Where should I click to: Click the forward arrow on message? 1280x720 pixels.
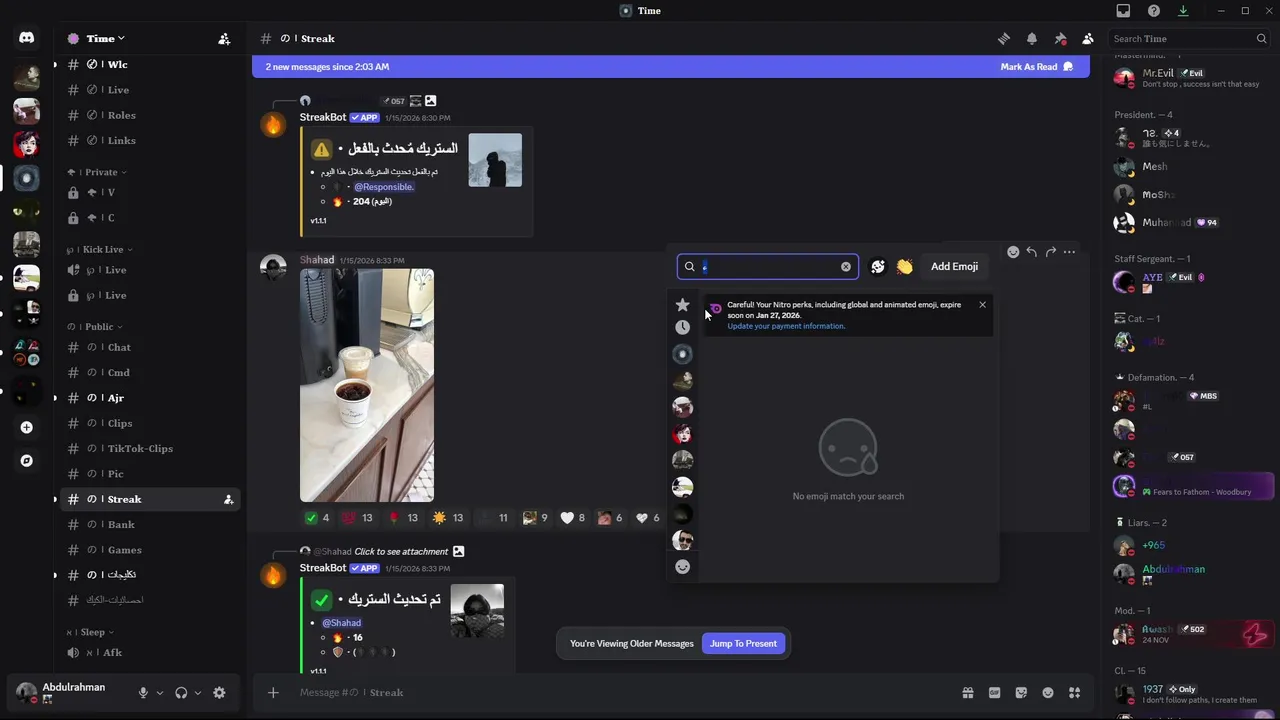pos(1050,252)
